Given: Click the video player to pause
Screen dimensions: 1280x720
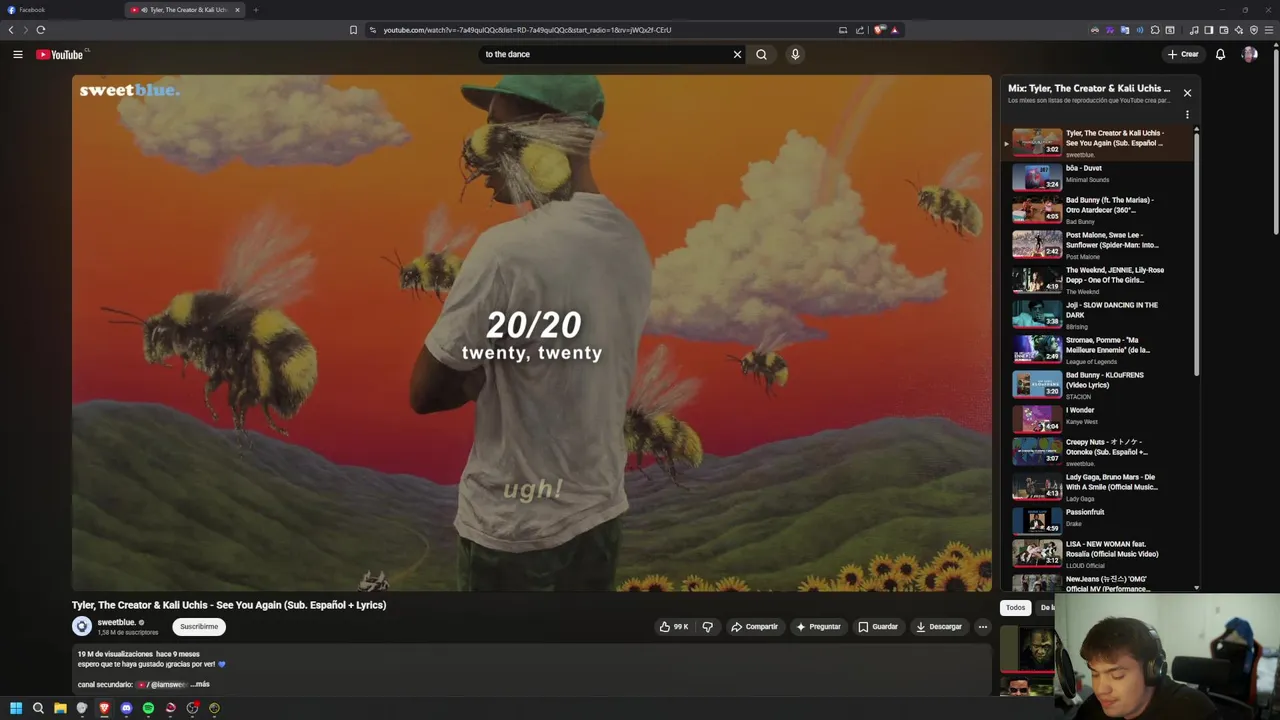Looking at the screenshot, I should pos(531,333).
